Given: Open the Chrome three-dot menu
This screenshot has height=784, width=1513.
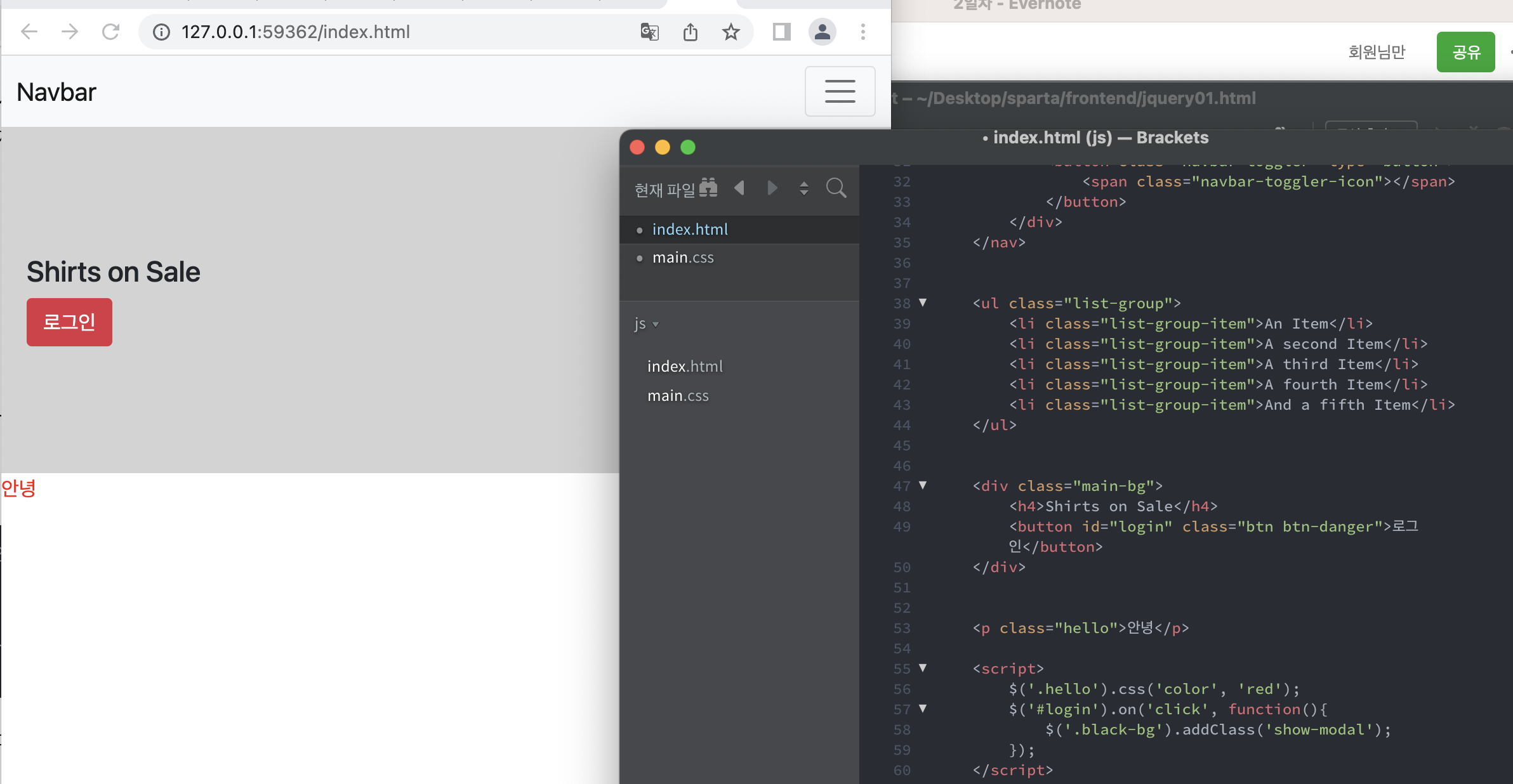Looking at the screenshot, I should pos(863,32).
